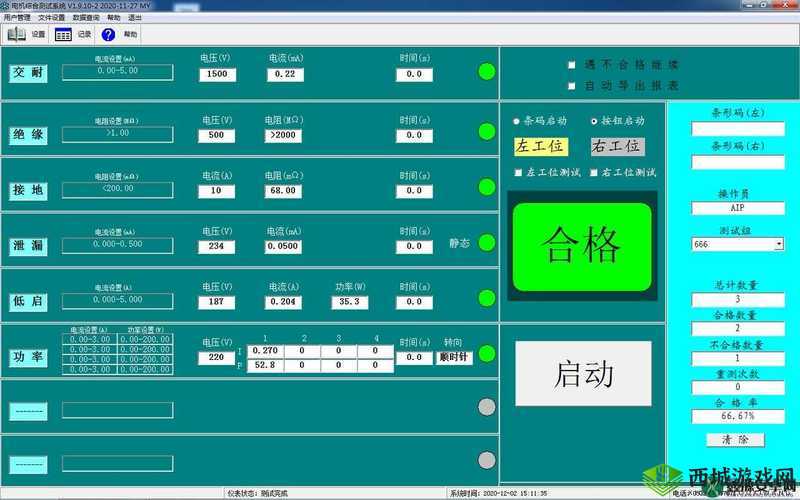Click the 设置 toolbar label
The image size is (800, 500).
(38, 35)
